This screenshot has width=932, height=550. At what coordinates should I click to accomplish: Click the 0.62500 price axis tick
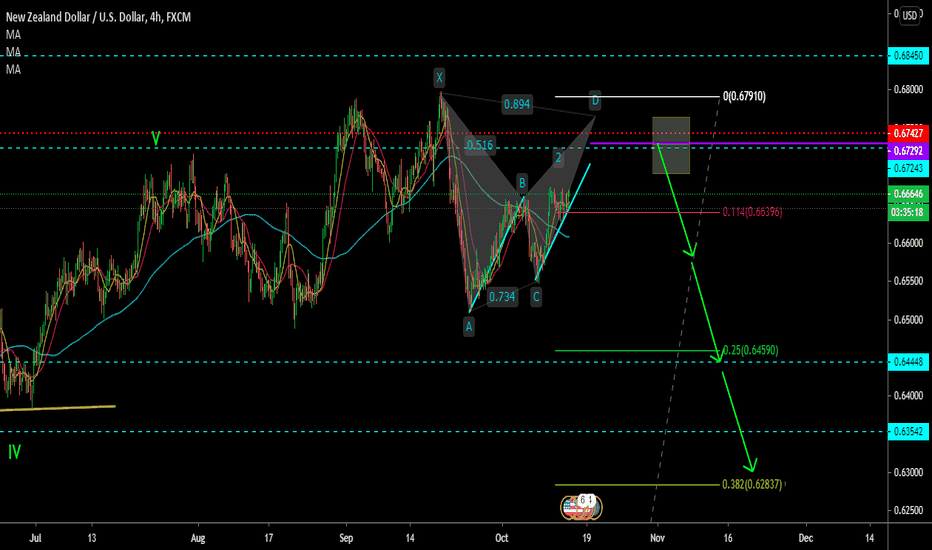[908, 510]
